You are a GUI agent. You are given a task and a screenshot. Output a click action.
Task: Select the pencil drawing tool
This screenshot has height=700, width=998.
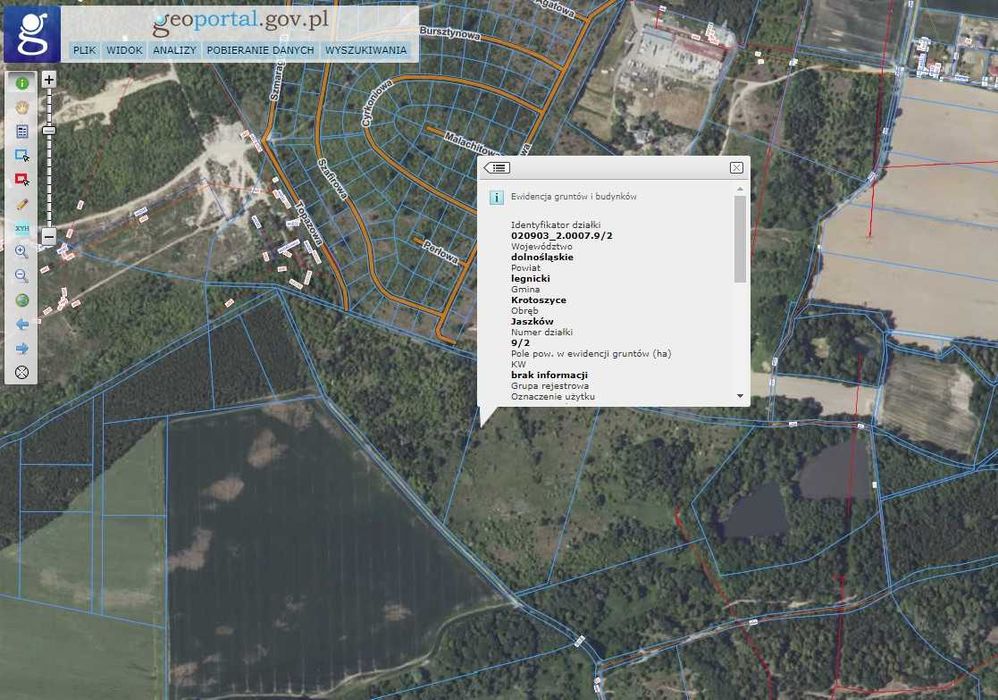pyautogui.click(x=22, y=204)
